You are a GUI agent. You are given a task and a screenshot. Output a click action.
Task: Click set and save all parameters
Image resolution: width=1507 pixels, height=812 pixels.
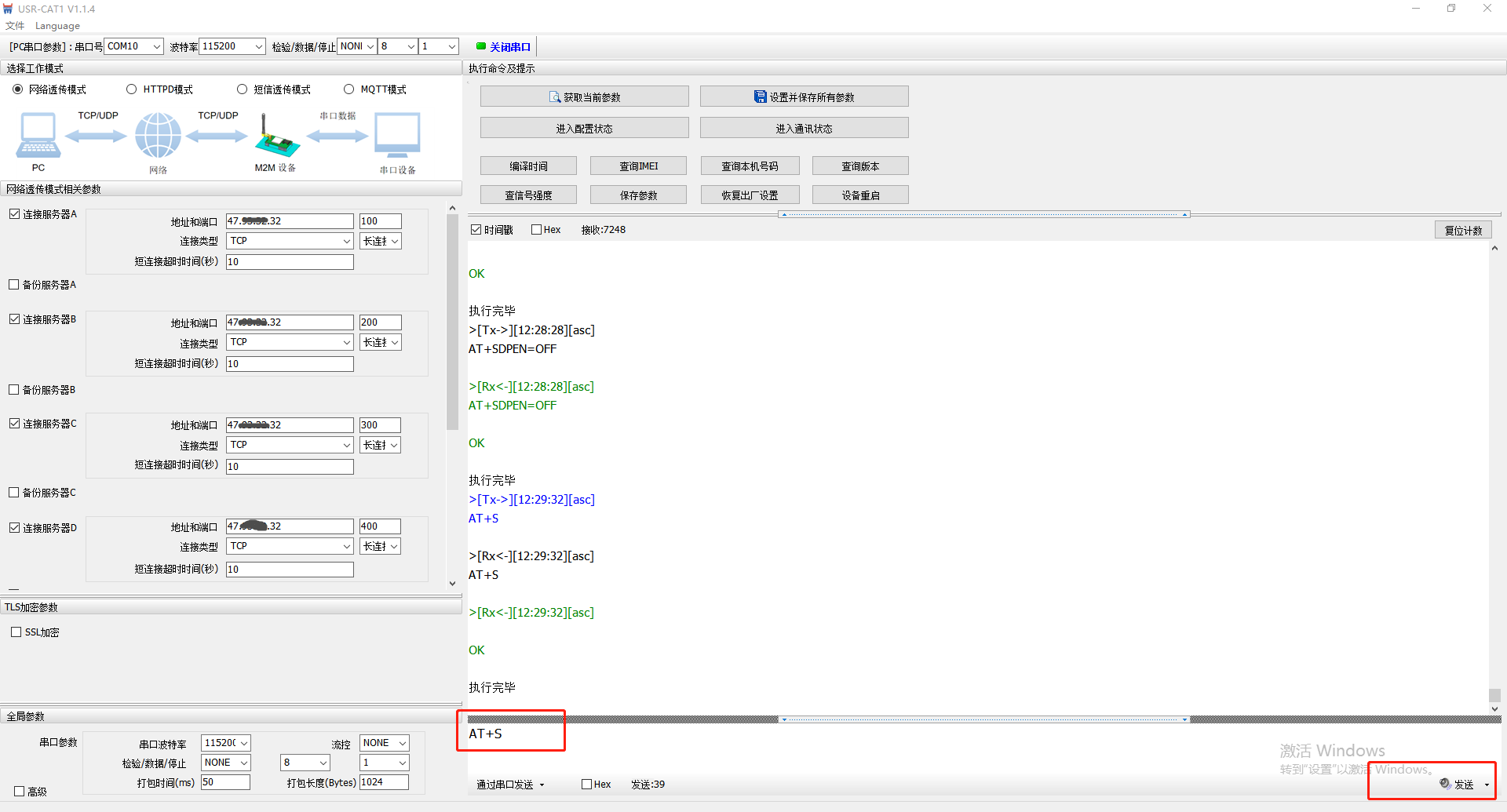pyautogui.click(x=804, y=97)
